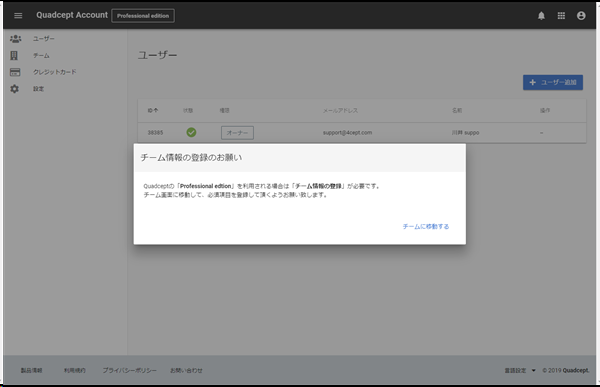This screenshot has height=387, width=600.
Task: Select ユーザー in the sidebar
Action: [x=44, y=39]
